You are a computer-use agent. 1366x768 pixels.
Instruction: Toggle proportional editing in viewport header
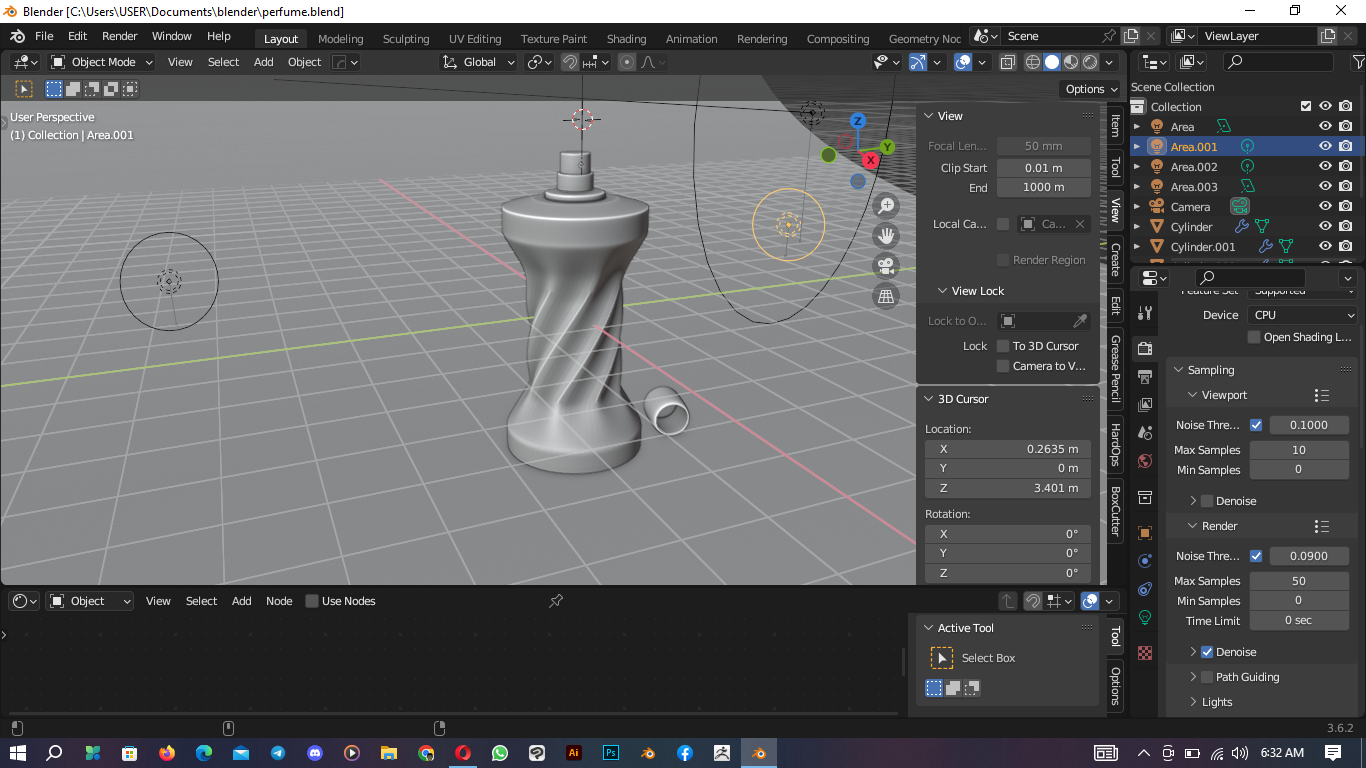(627, 62)
